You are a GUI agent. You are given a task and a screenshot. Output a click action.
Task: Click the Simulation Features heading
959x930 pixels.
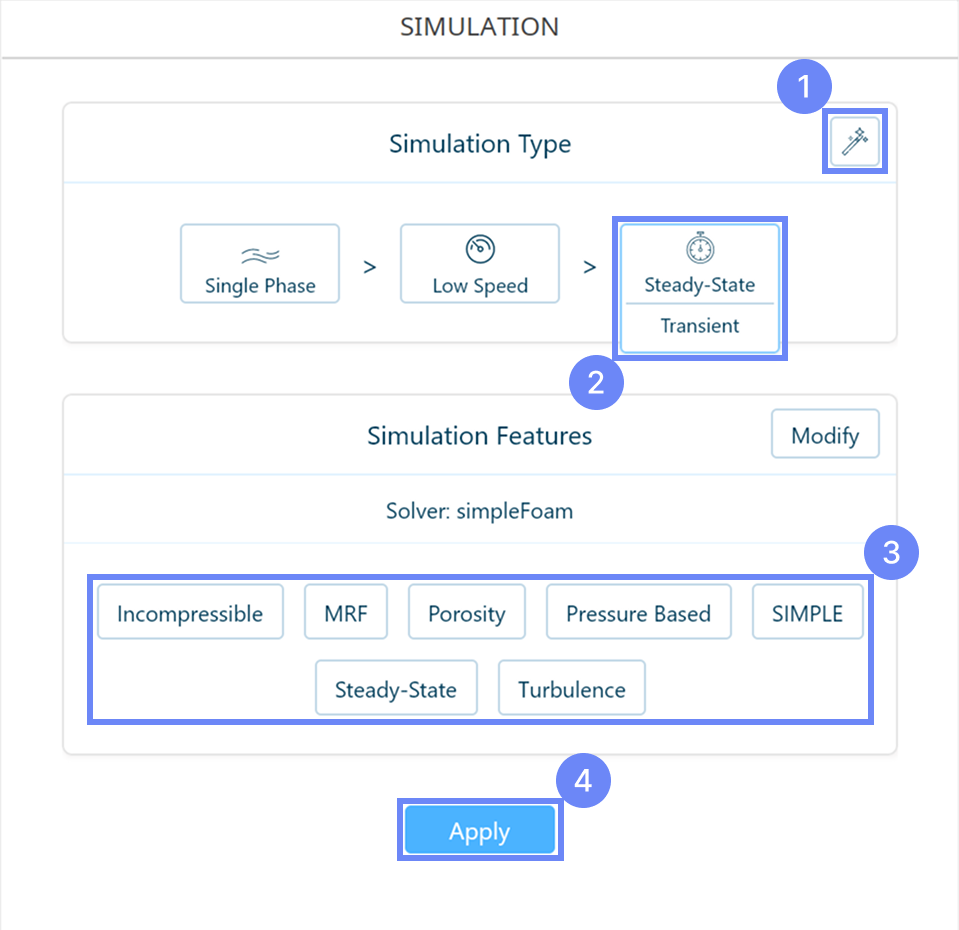[480, 436]
